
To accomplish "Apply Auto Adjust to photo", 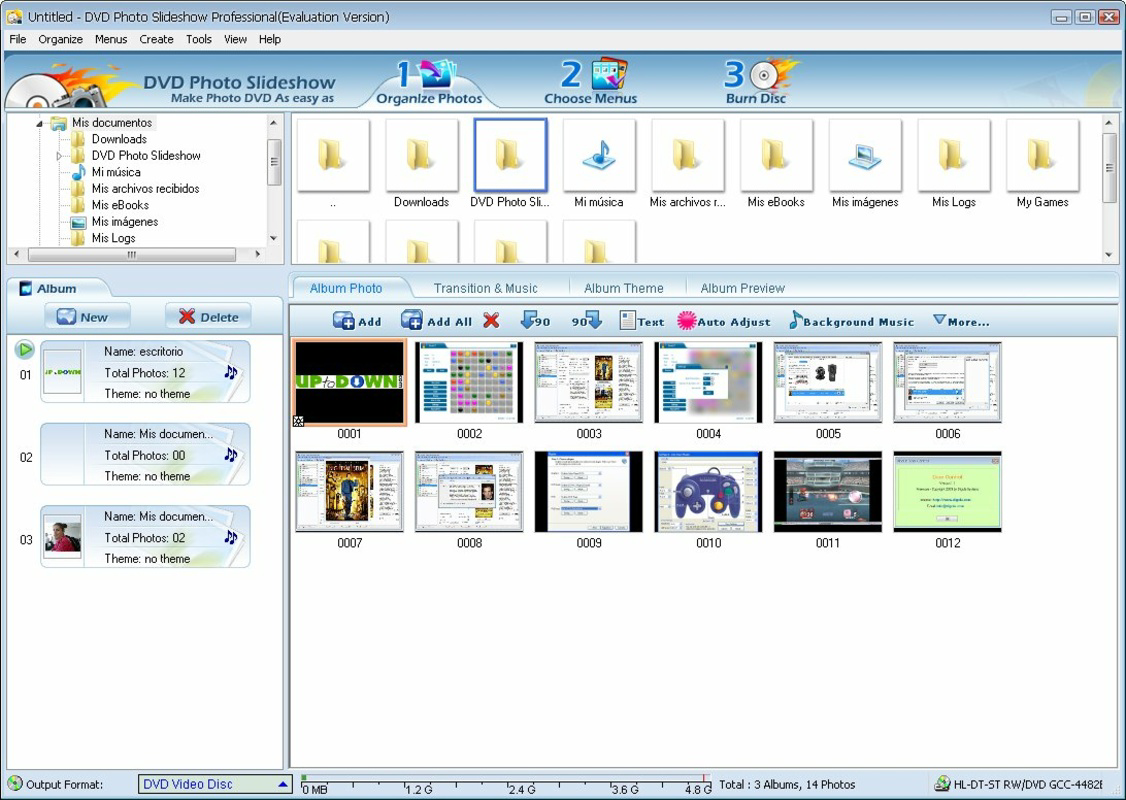I will (x=723, y=321).
